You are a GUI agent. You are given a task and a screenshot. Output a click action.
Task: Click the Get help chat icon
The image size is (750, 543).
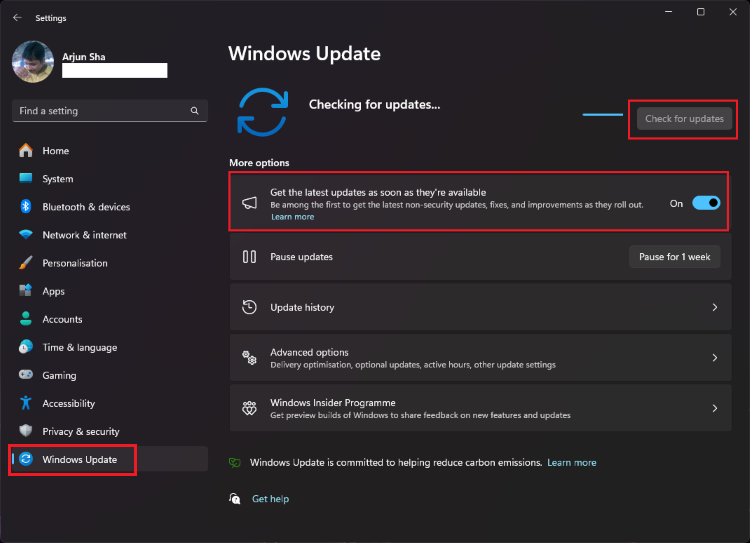[235, 499]
